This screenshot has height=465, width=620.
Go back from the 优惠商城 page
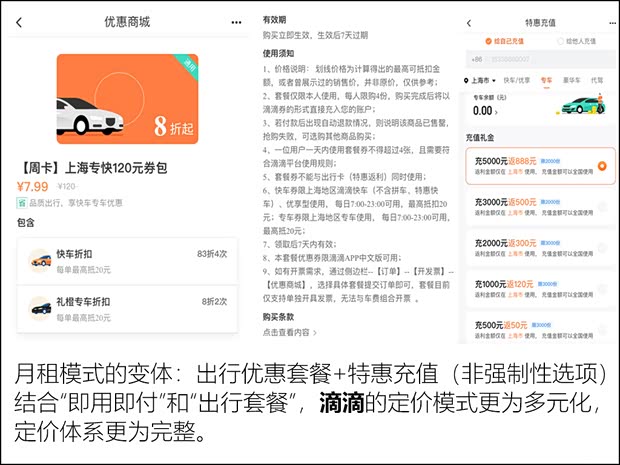[19, 23]
